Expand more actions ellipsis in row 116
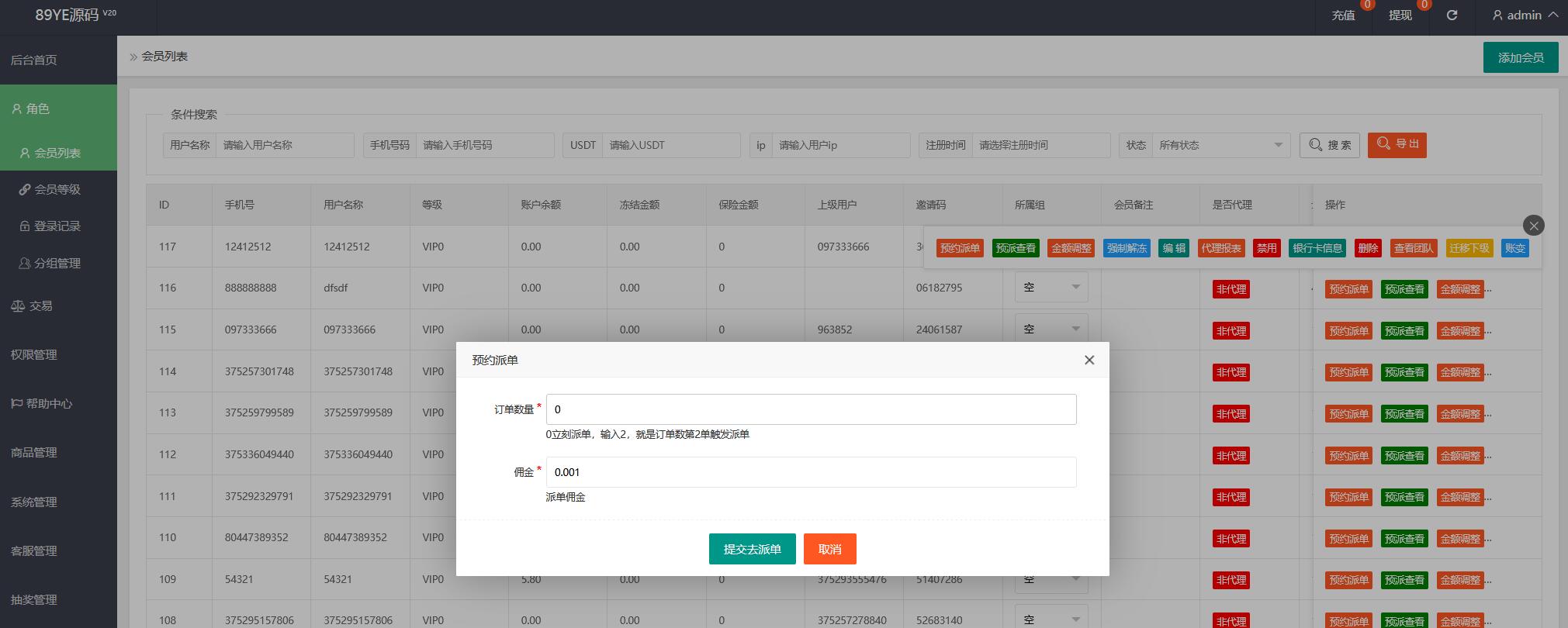The height and width of the screenshot is (628, 1568). [x=1488, y=289]
